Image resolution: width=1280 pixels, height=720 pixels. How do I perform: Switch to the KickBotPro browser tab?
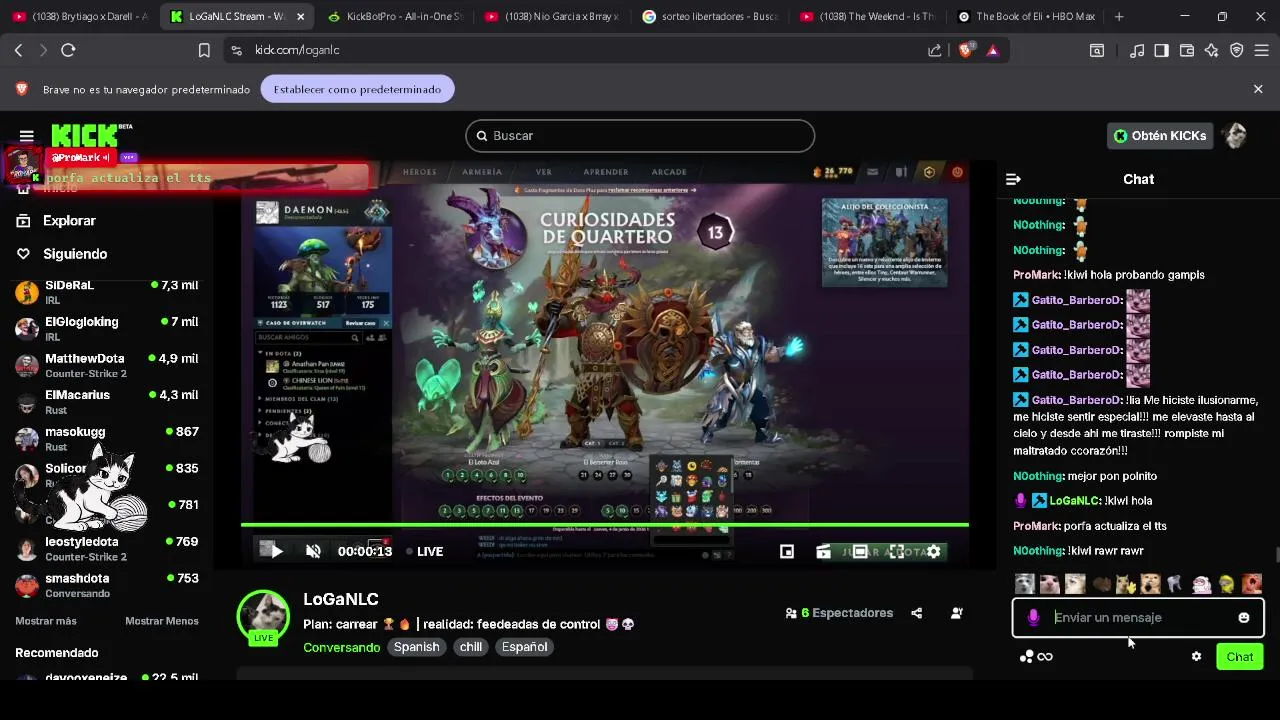394,17
